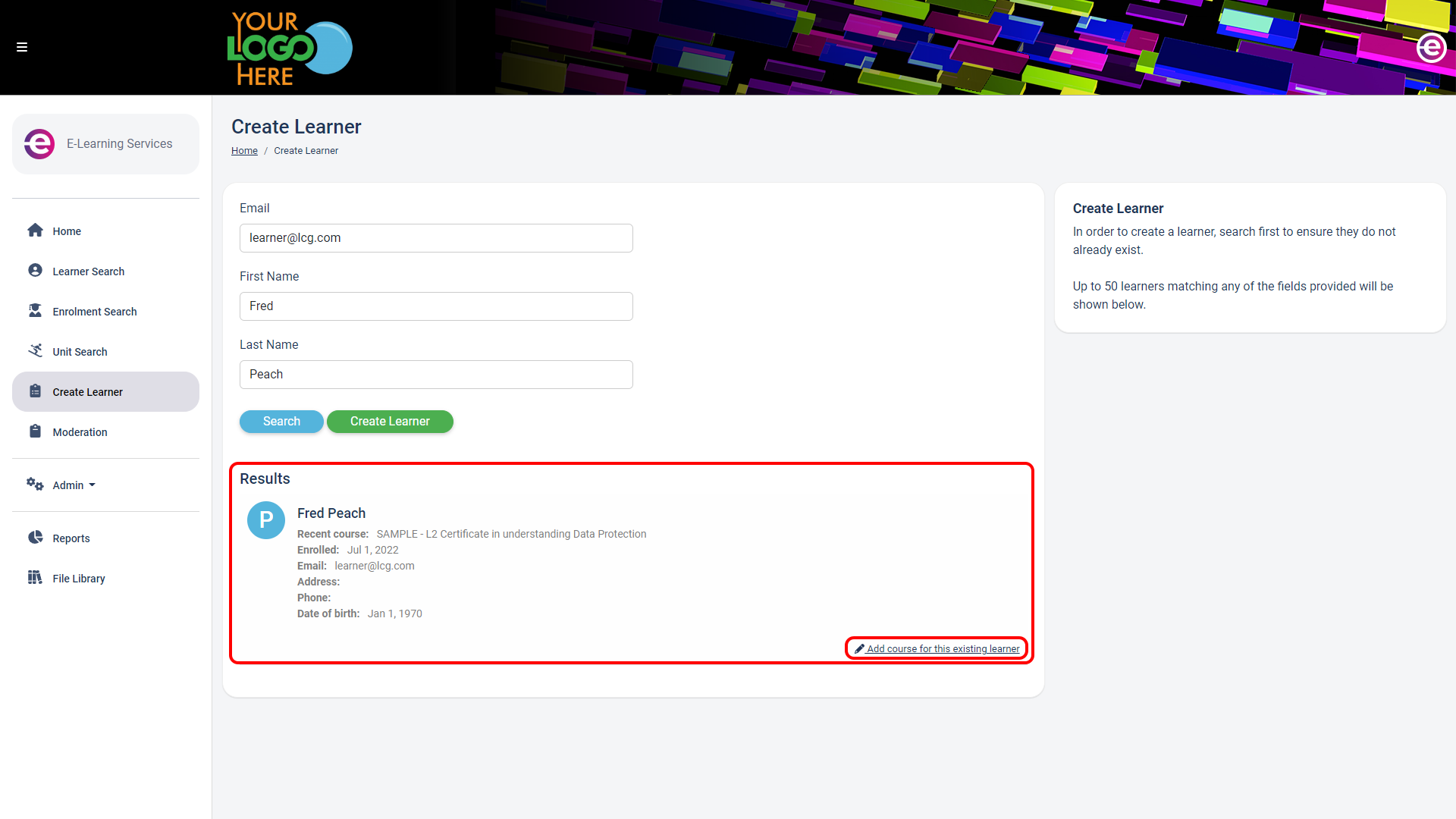Select Create Learner sidebar item
The width and height of the screenshot is (1456, 819).
click(105, 392)
